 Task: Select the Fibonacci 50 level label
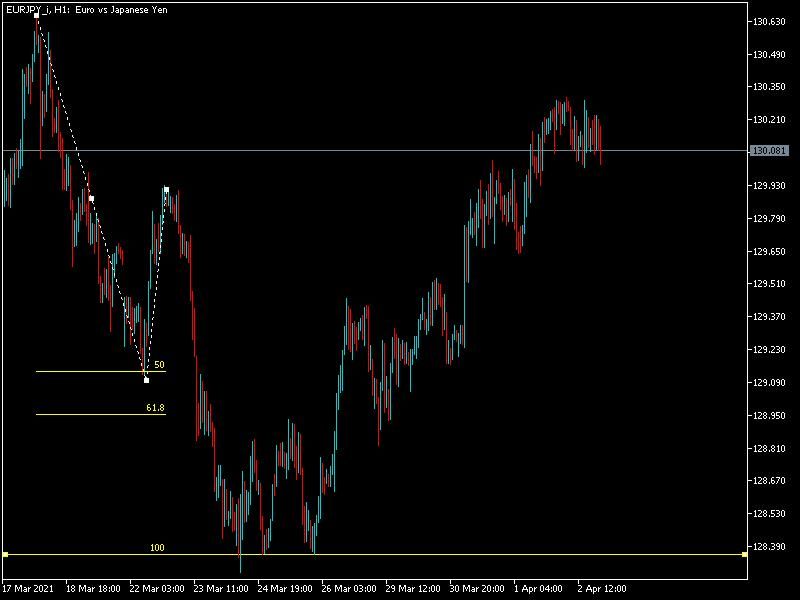159,365
